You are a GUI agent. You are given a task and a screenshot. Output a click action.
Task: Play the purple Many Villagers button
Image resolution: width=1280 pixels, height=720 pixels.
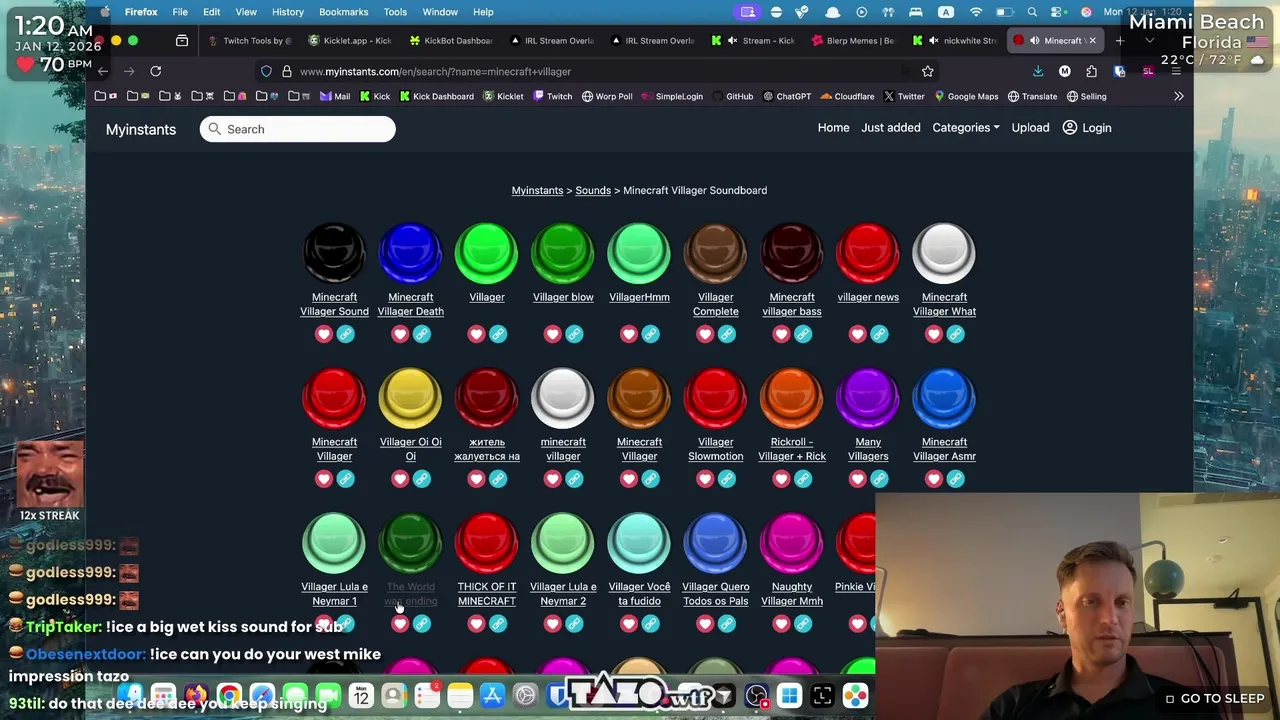click(x=868, y=399)
